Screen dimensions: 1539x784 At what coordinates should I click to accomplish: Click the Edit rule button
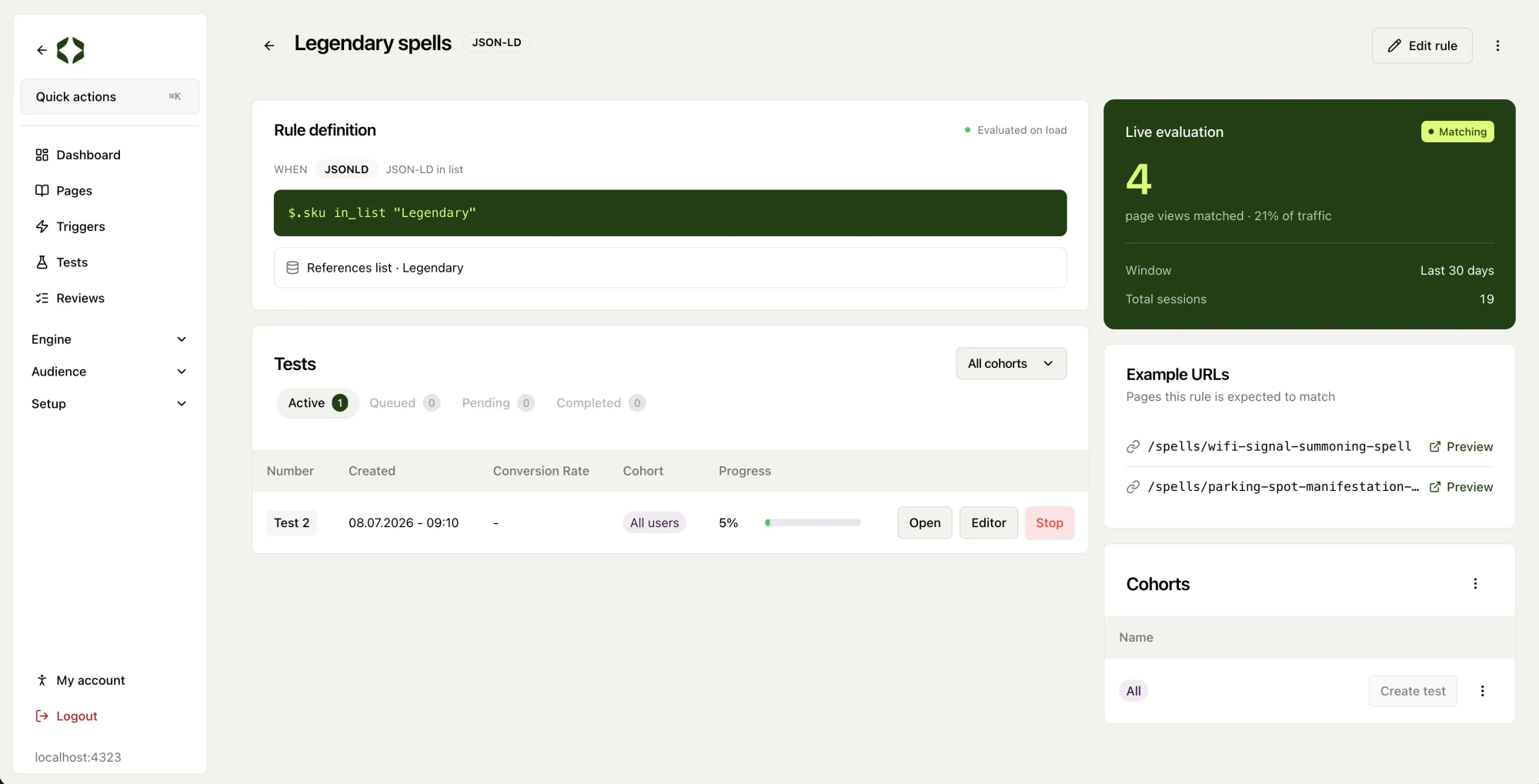tap(1422, 45)
